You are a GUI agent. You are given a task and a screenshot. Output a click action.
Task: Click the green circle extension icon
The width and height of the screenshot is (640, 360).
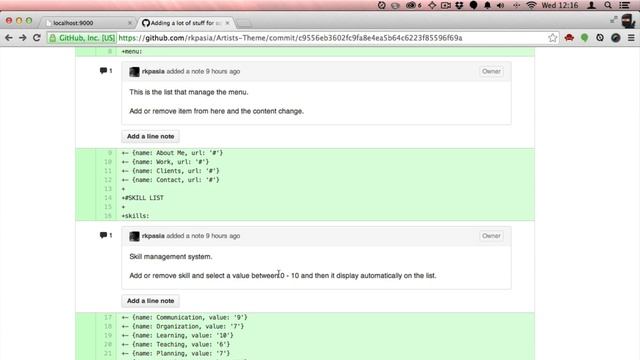(584, 38)
